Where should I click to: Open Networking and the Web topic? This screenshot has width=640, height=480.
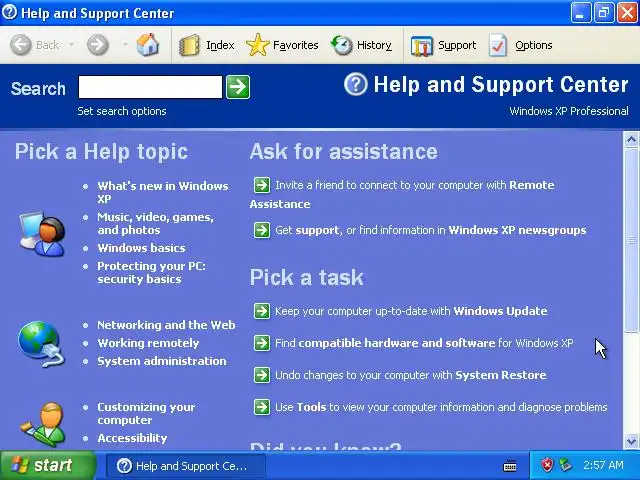[x=166, y=325]
